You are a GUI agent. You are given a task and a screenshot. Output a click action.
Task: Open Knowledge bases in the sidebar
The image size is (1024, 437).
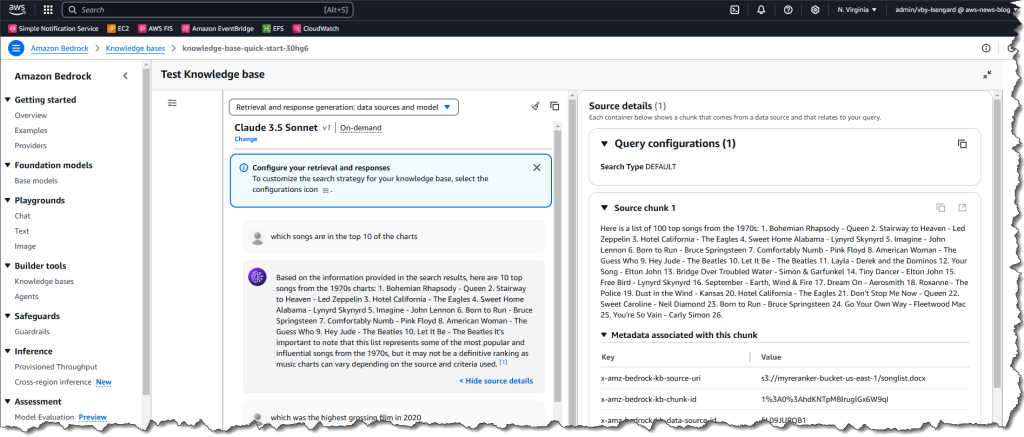pos(44,281)
